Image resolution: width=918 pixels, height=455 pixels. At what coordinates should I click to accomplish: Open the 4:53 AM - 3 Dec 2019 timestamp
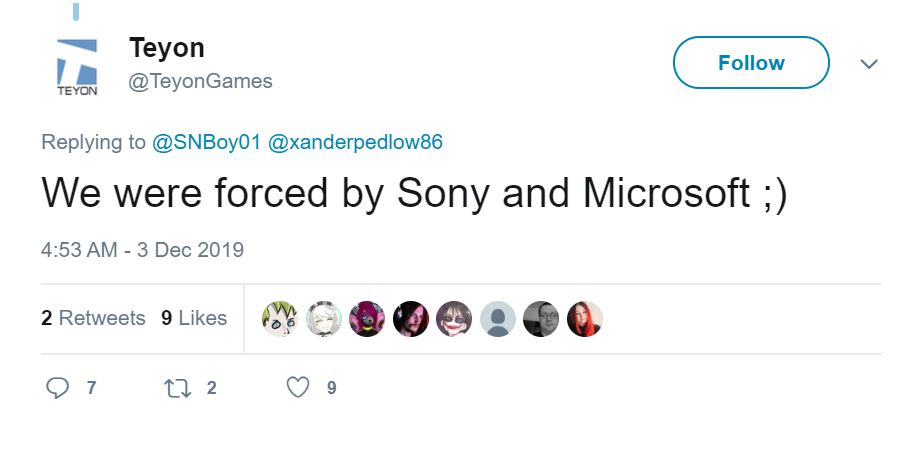(142, 249)
